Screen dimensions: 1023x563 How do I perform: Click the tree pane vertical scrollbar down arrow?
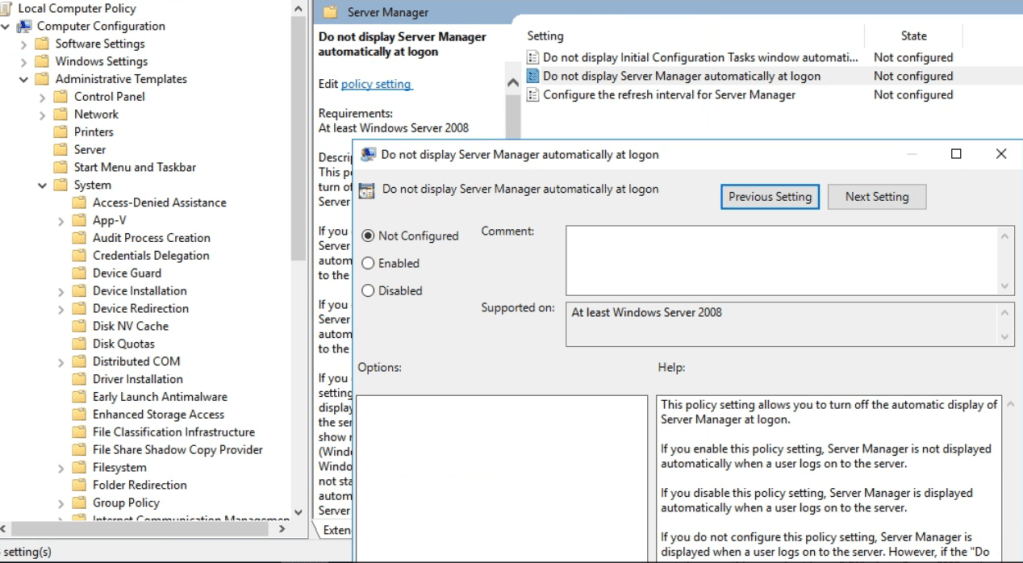(x=298, y=512)
